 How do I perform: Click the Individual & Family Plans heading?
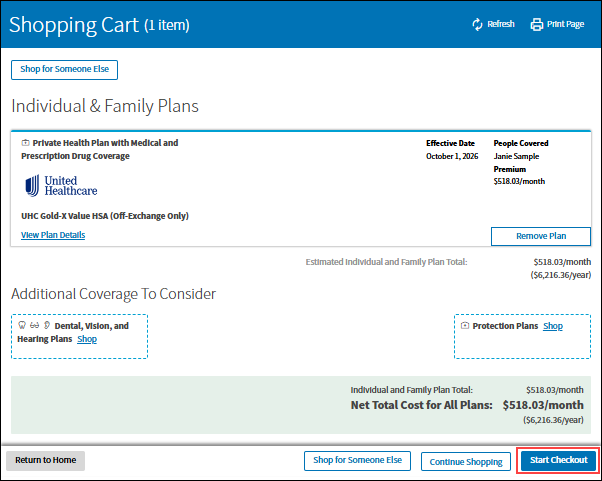[x=105, y=106]
